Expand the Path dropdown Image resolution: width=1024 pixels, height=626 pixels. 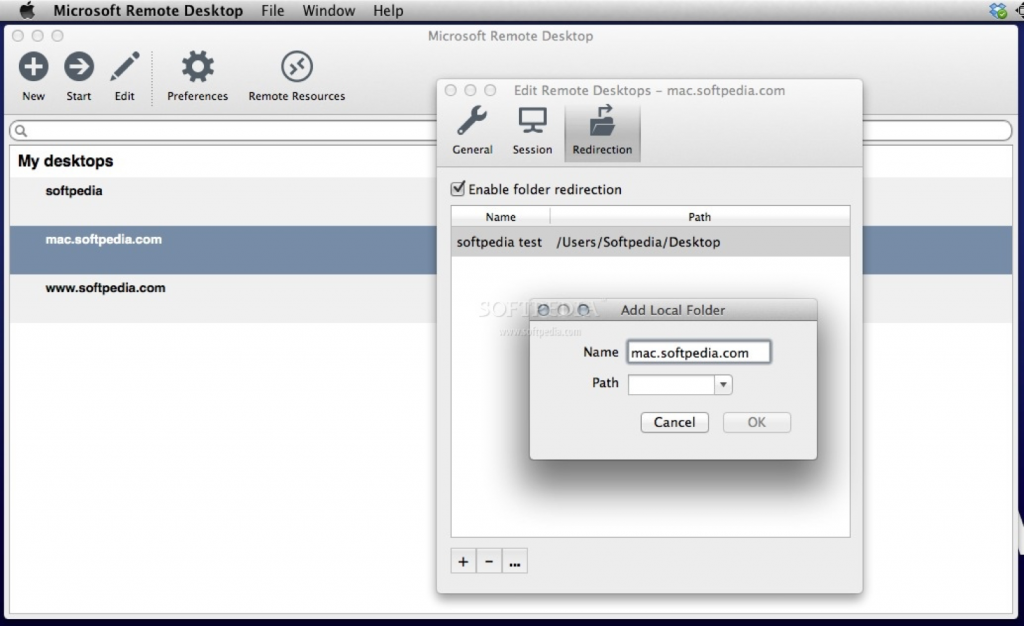(723, 385)
